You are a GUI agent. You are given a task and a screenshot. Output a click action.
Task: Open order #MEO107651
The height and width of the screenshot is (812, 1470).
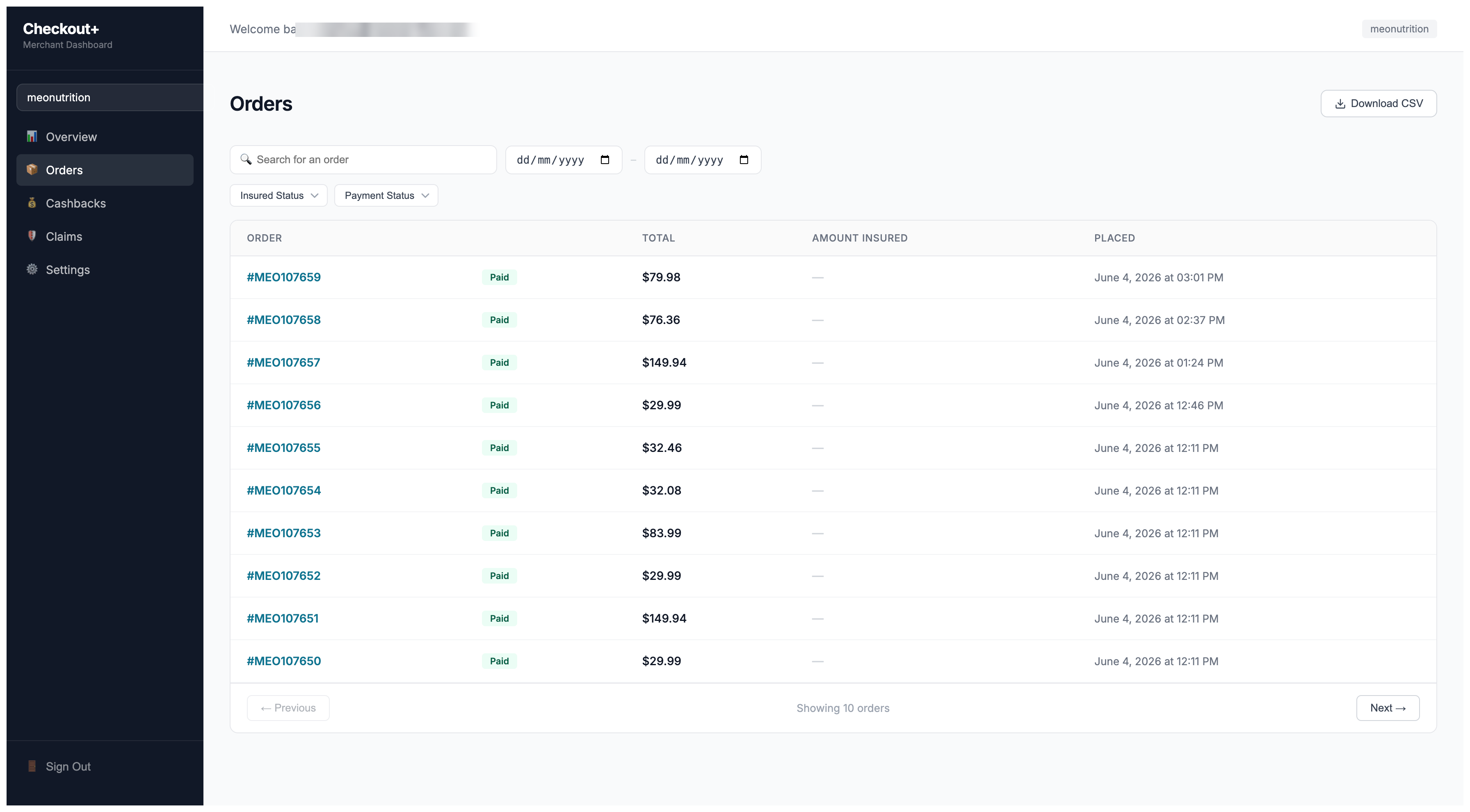[x=283, y=618]
